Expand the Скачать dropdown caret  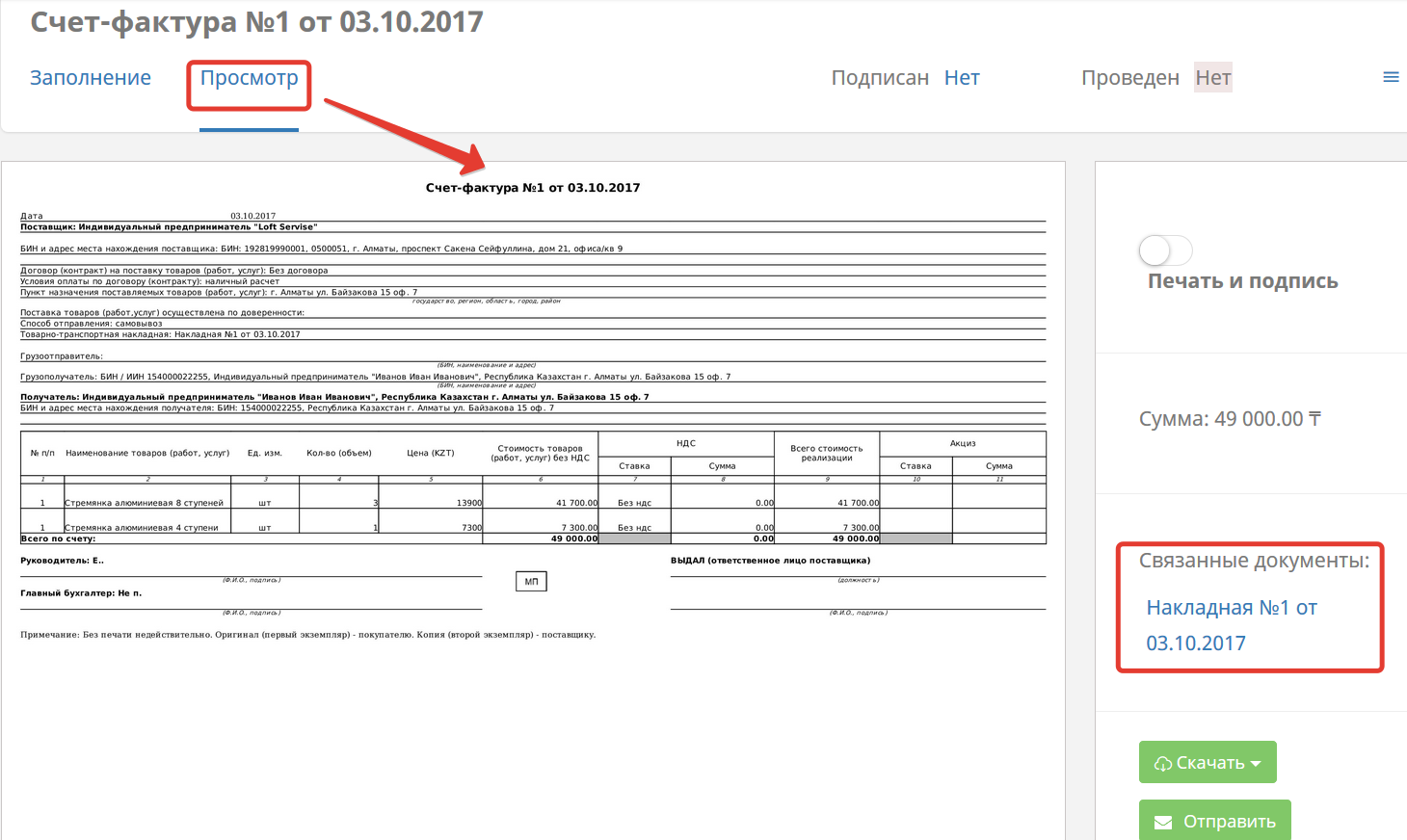tap(1256, 764)
